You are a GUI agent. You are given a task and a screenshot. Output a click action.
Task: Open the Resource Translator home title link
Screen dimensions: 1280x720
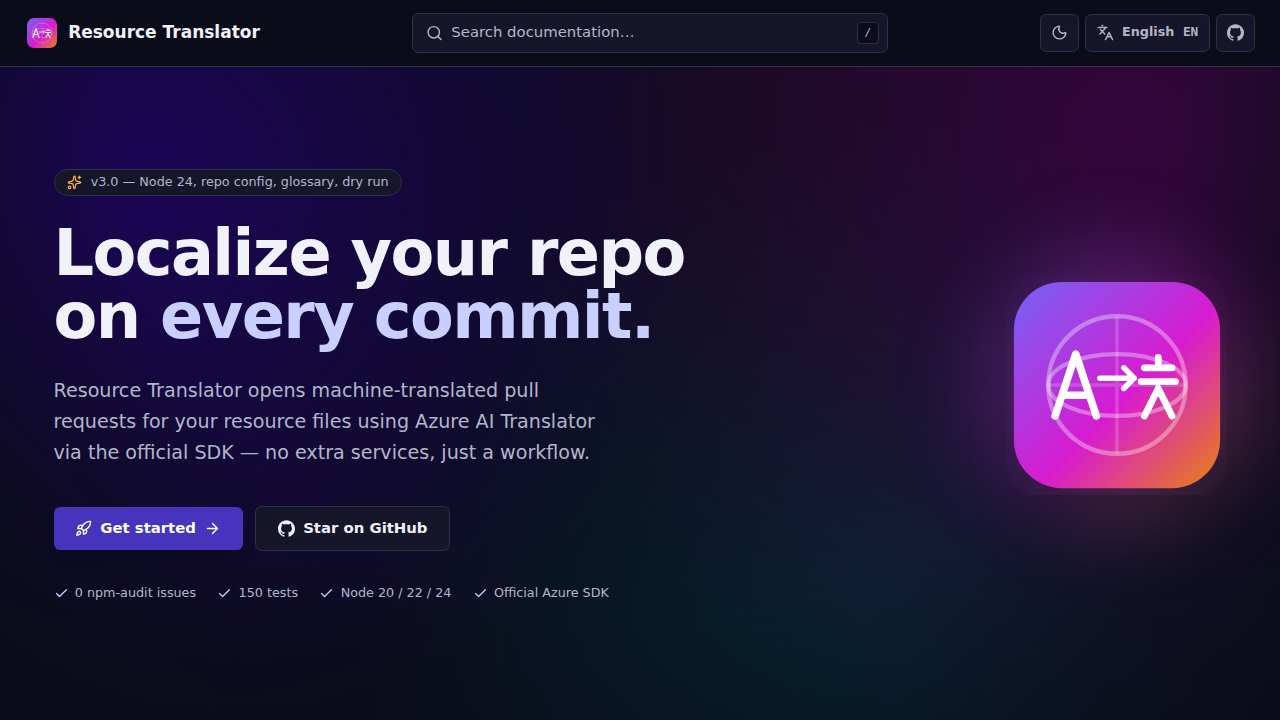164,32
